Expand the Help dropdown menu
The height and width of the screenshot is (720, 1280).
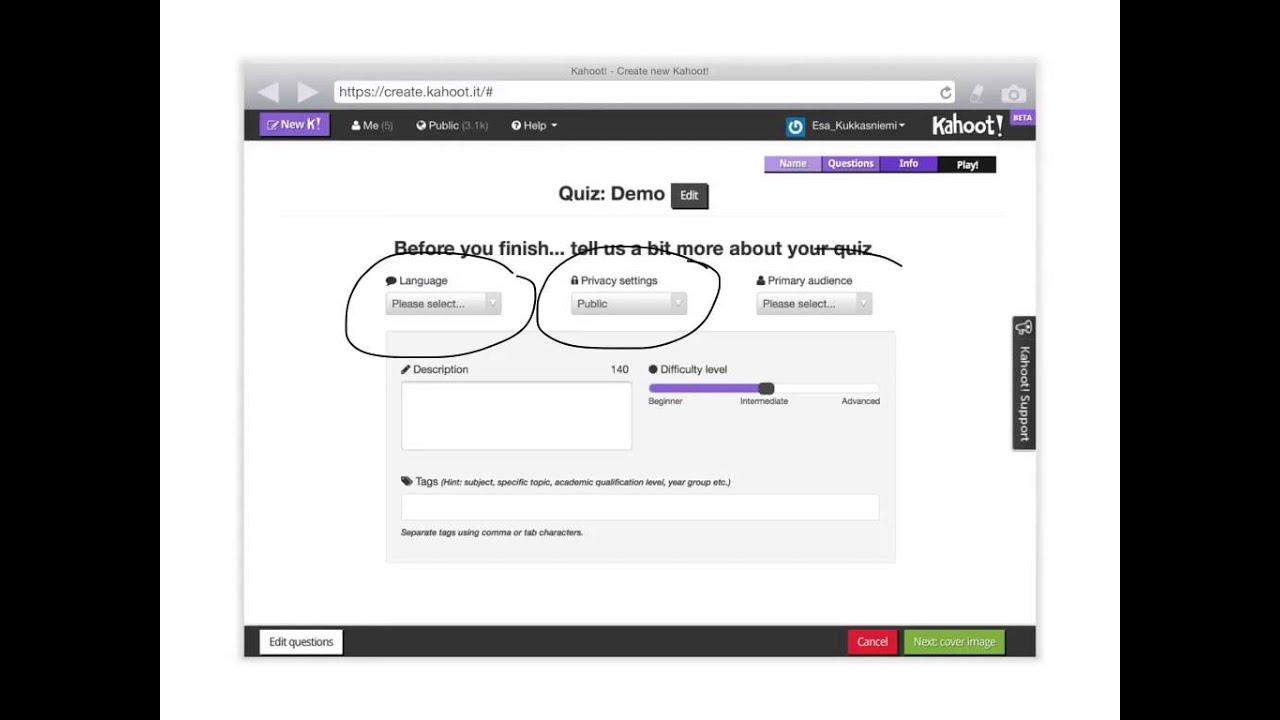pyautogui.click(x=534, y=125)
